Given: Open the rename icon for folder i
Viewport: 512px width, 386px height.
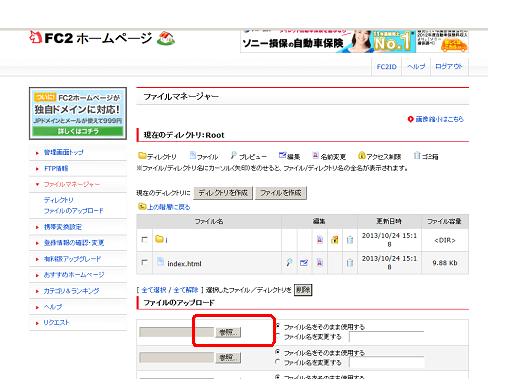Looking at the screenshot, I should coord(320,240).
